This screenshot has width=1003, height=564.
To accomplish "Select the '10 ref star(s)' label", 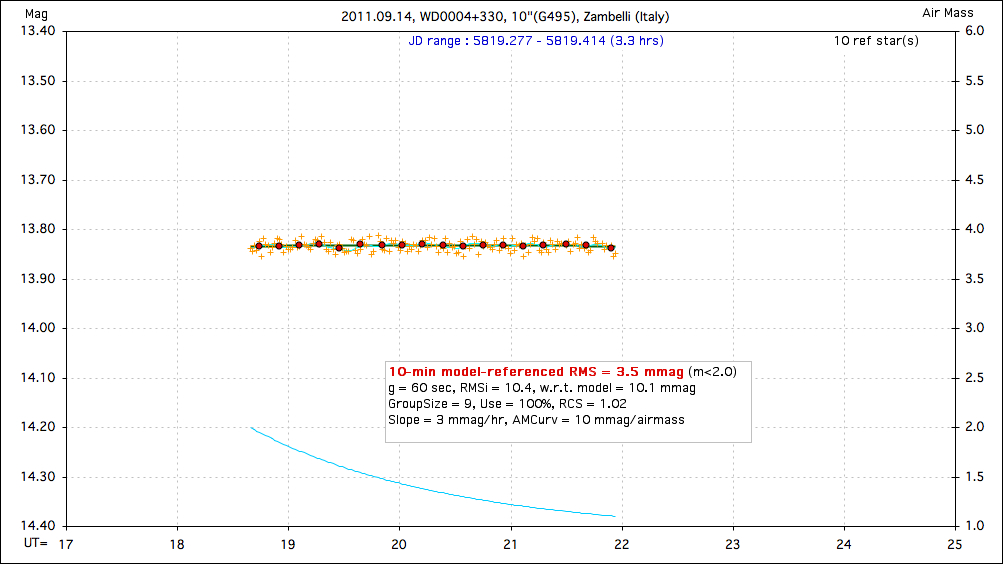I will [876, 41].
